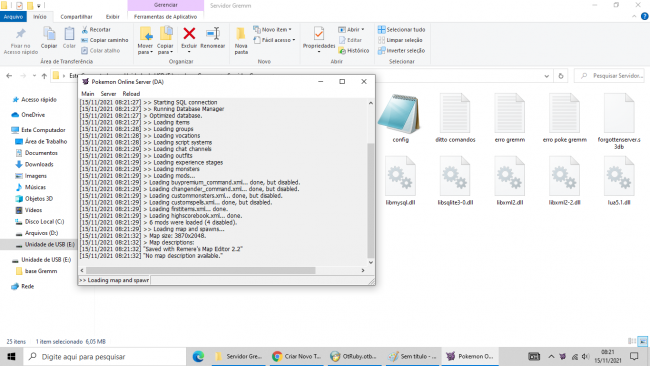Open recent locations dropdown arrow
Screen dimensions: 650x366
(34, 76)
